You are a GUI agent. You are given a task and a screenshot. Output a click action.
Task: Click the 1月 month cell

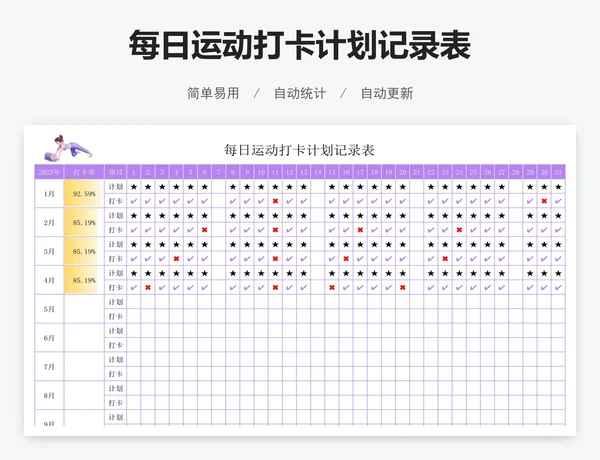coord(49,194)
